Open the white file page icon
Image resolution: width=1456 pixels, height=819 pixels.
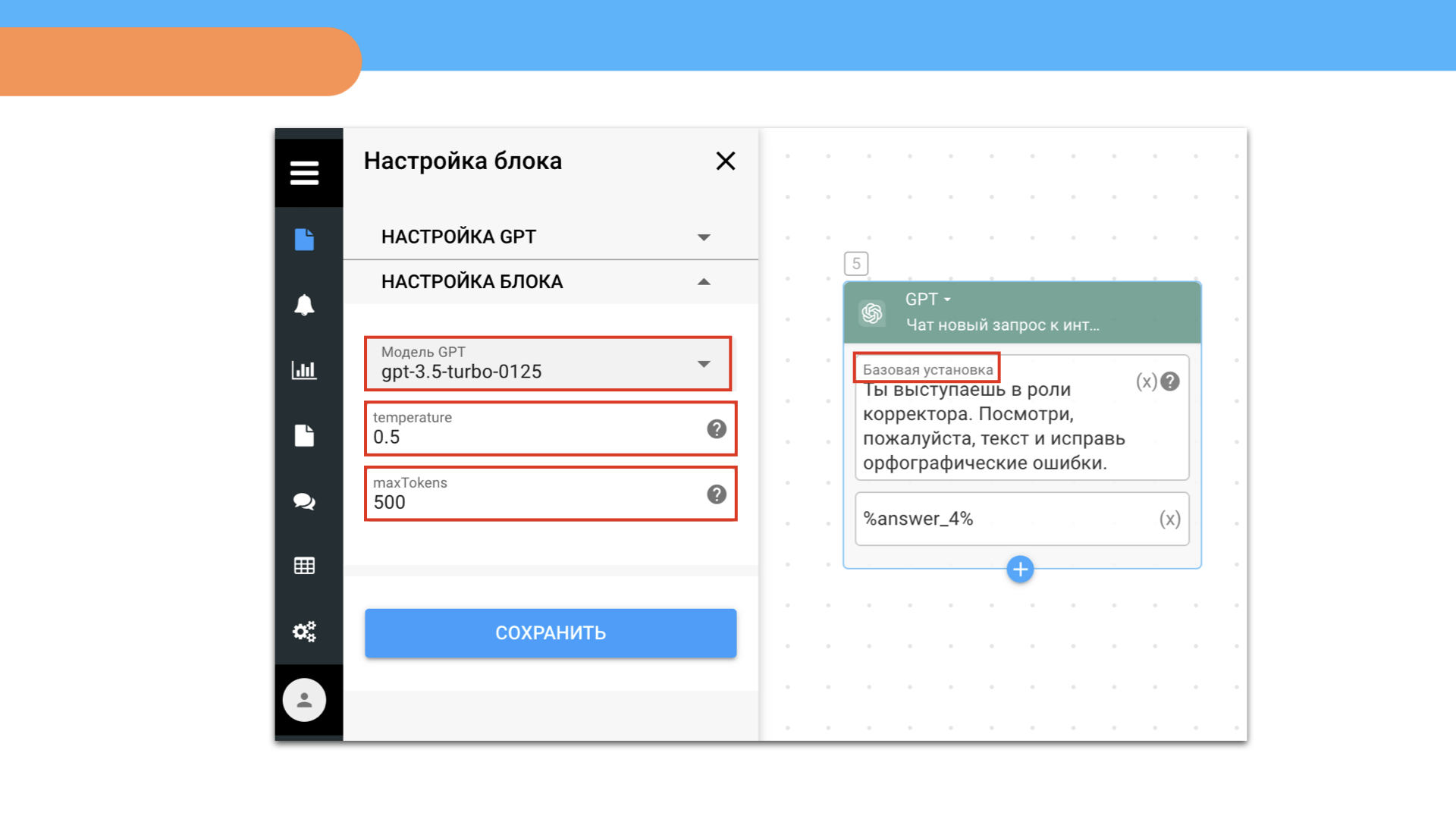pos(304,435)
